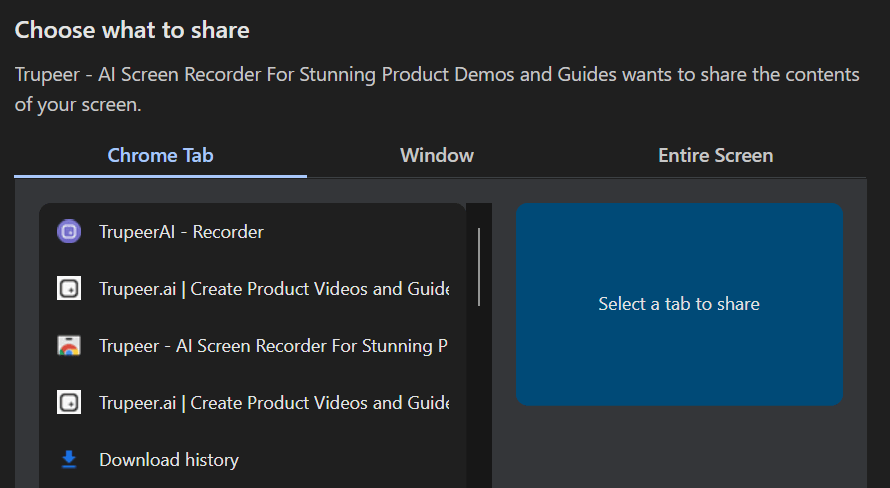Switch to the Window tab
Image resolution: width=890 pixels, height=488 pixels.
pos(436,155)
